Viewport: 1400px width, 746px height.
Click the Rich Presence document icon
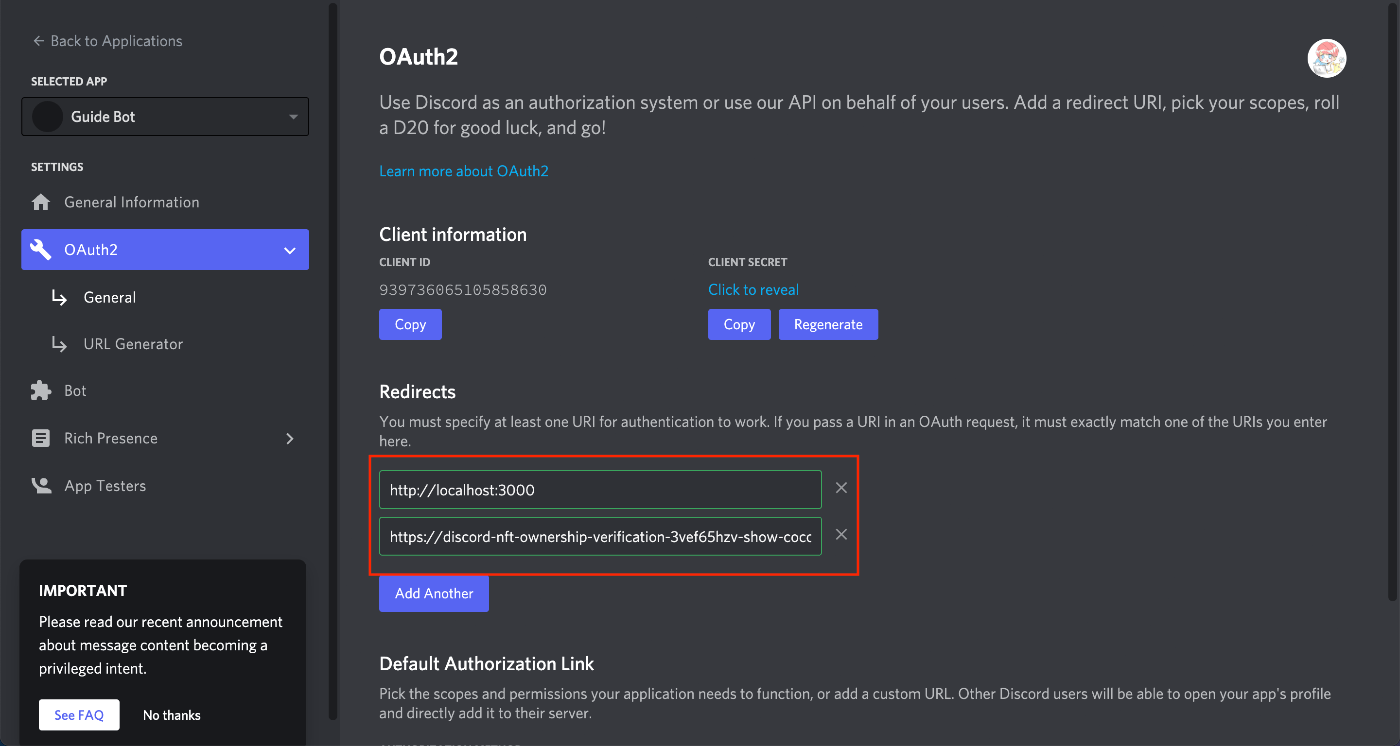tap(41, 438)
